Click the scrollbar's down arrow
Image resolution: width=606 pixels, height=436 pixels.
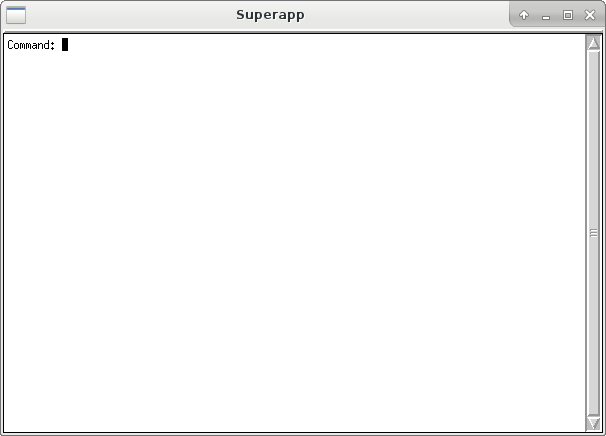pos(594,423)
